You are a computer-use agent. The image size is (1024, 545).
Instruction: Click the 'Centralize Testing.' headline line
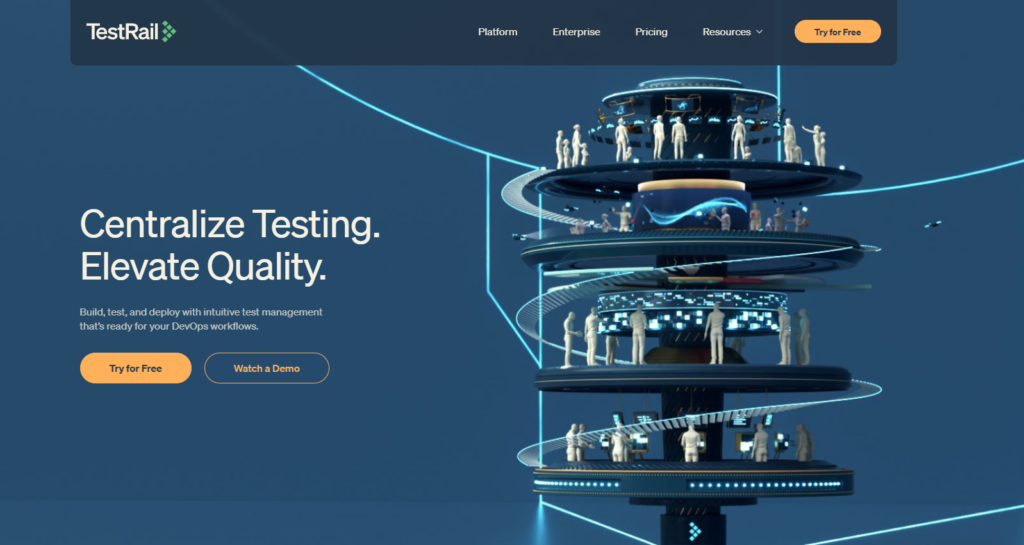click(x=230, y=225)
